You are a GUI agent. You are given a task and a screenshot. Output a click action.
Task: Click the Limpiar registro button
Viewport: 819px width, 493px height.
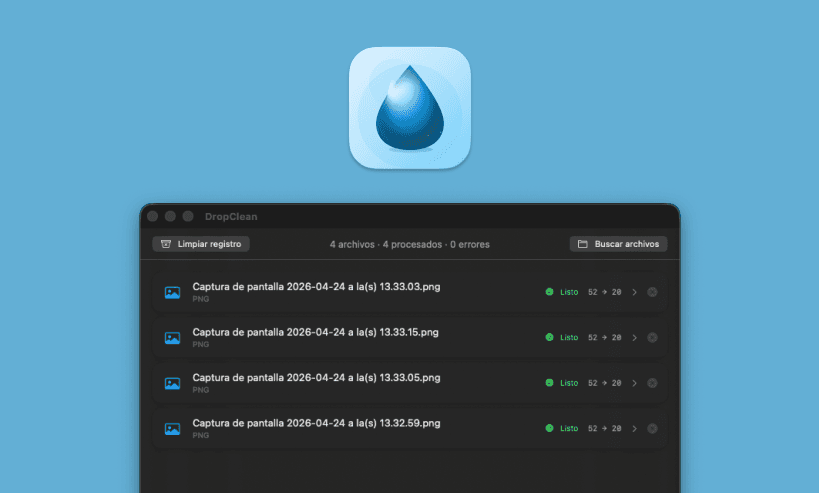point(201,244)
